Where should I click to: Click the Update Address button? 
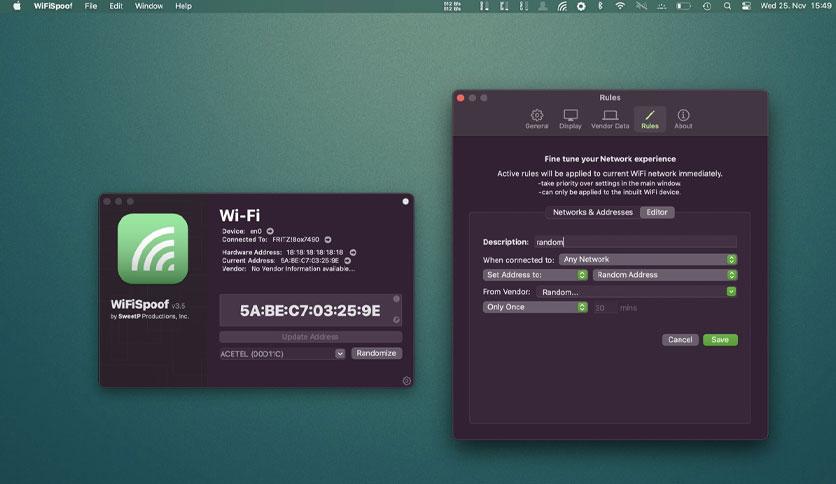310,337
